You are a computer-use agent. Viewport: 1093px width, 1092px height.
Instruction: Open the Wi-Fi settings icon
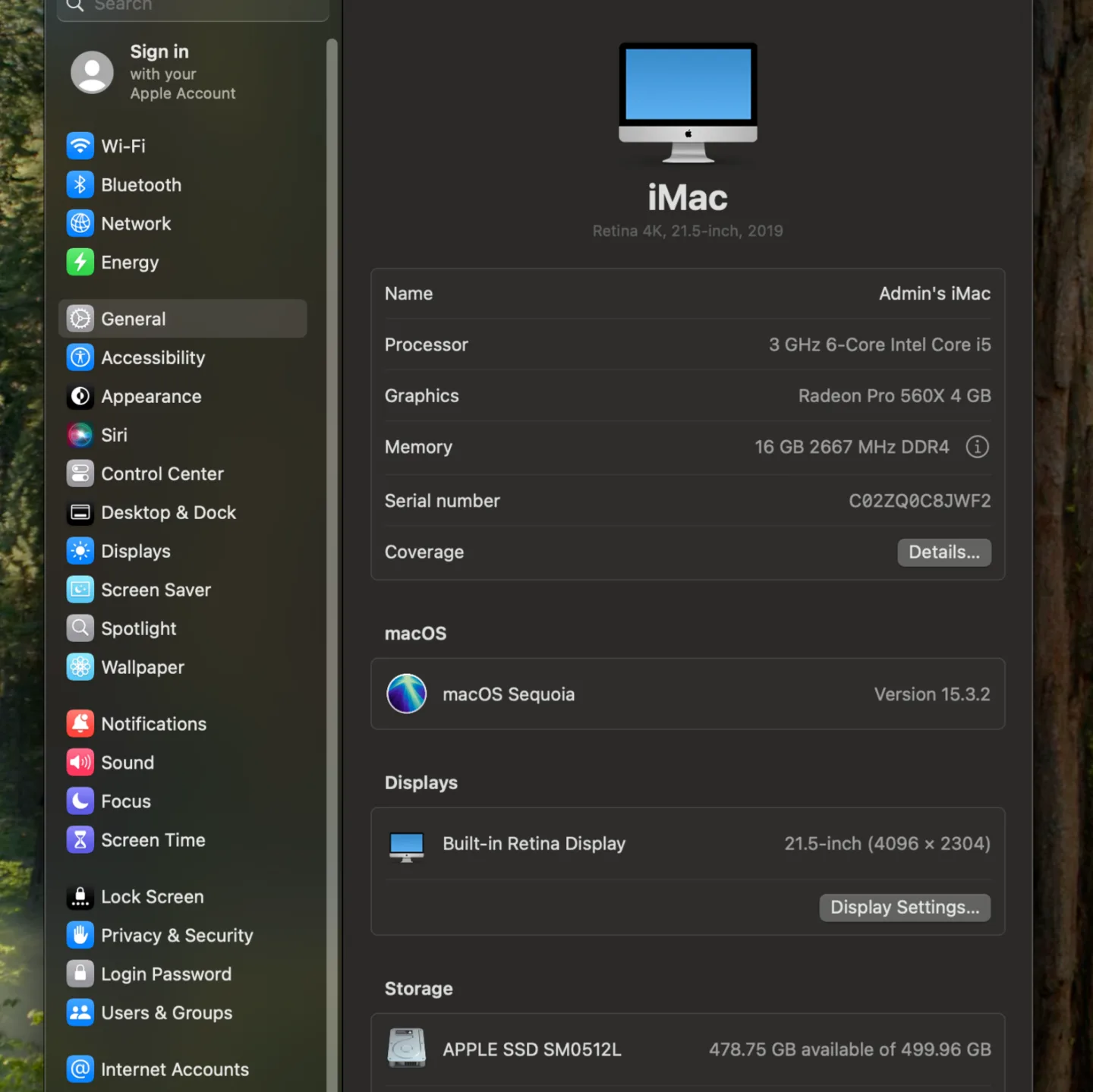pos(80,146)
